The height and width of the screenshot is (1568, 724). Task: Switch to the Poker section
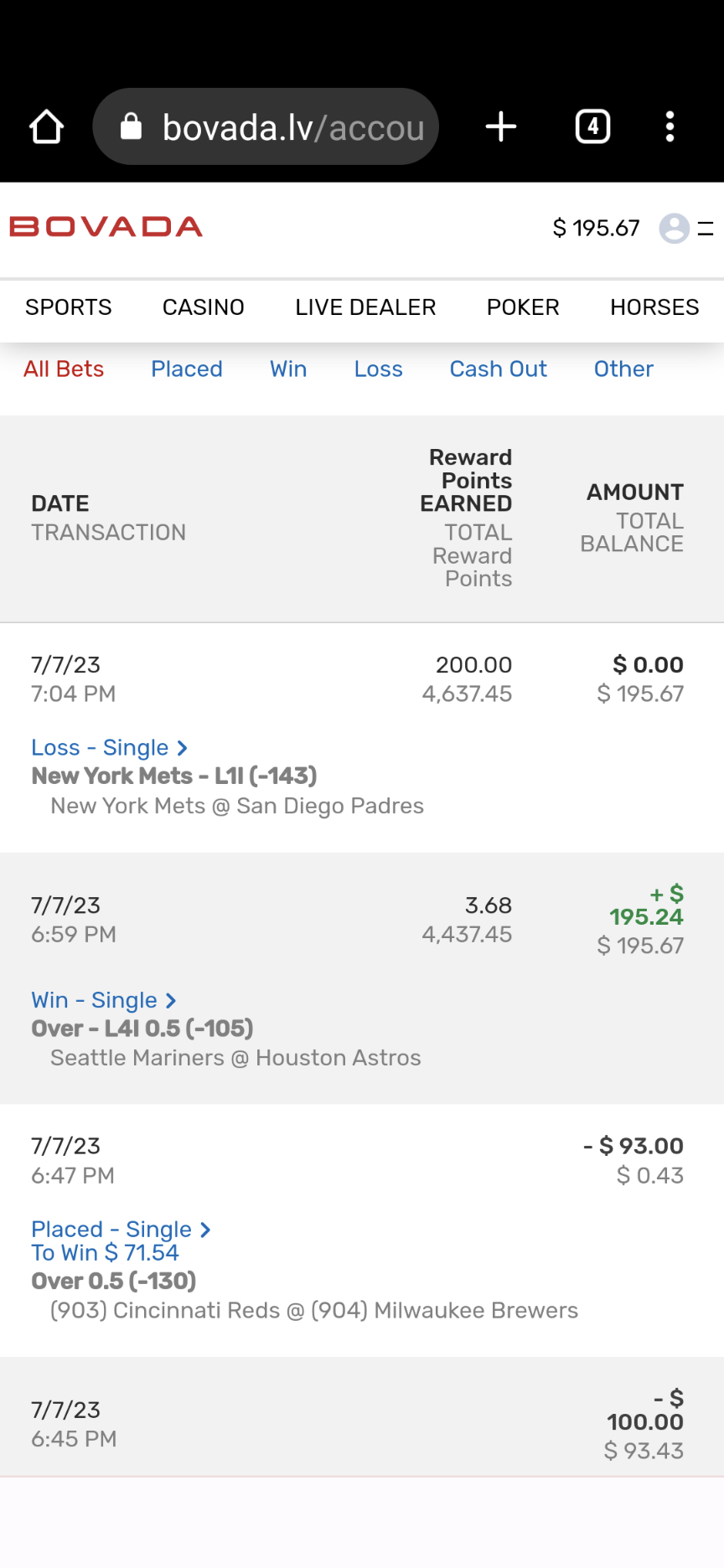[523, 307]
